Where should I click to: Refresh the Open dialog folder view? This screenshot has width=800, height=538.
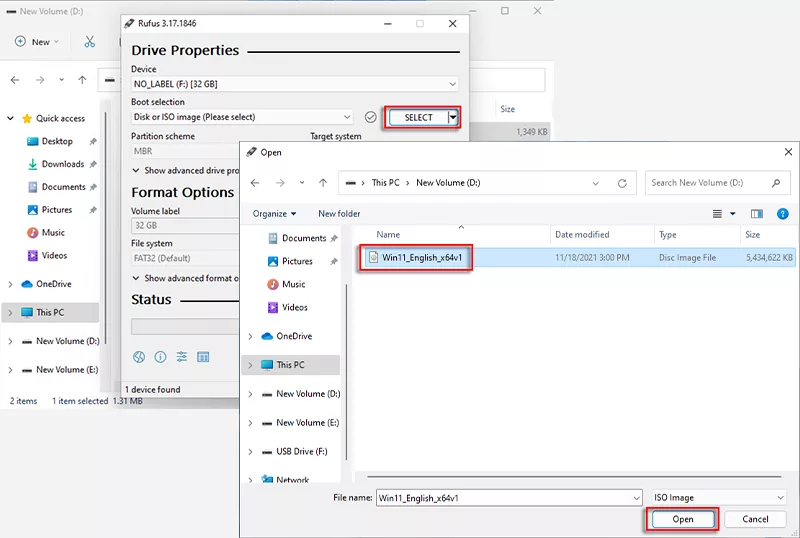[622, 183]
